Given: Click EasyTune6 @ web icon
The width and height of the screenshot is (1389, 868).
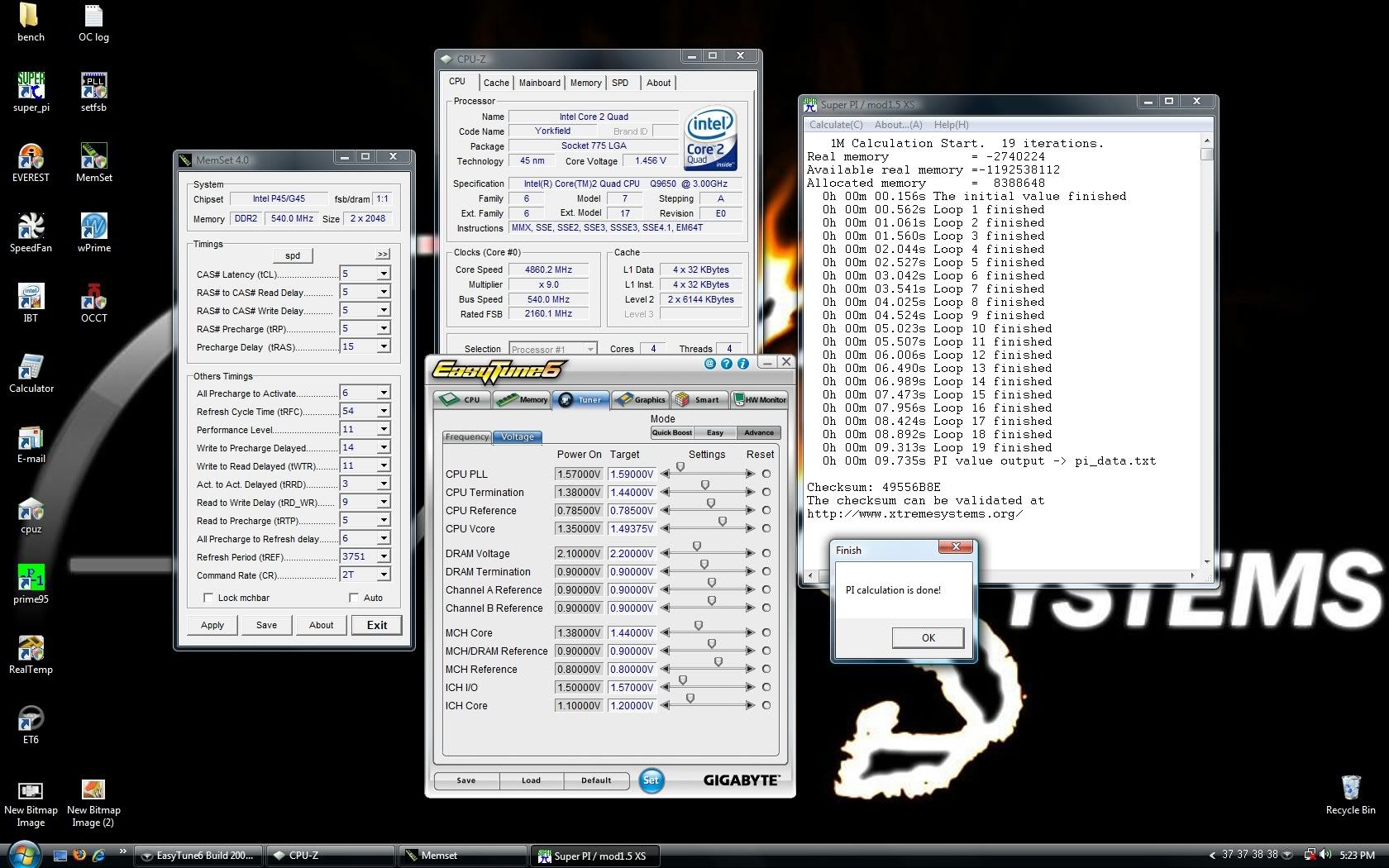Looking at the screenshot, I should pos(710,363).
